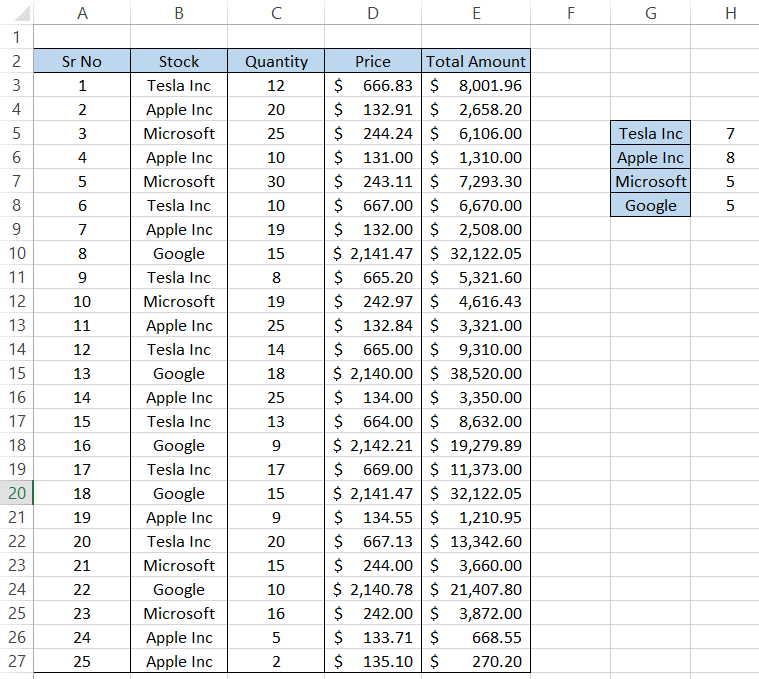Select the 'Price' header cell
759x679 pixels.
(373, 61)
